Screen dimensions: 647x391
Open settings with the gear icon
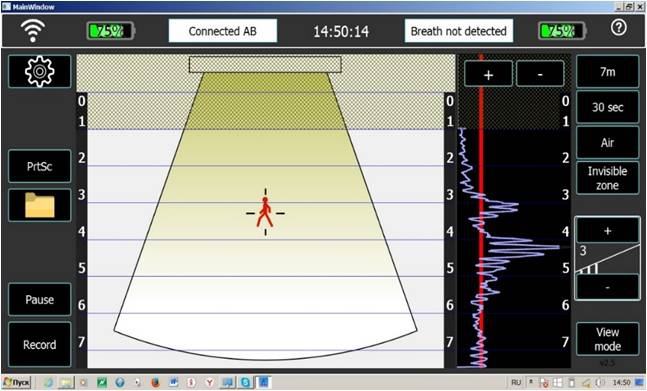coord(39,72)
